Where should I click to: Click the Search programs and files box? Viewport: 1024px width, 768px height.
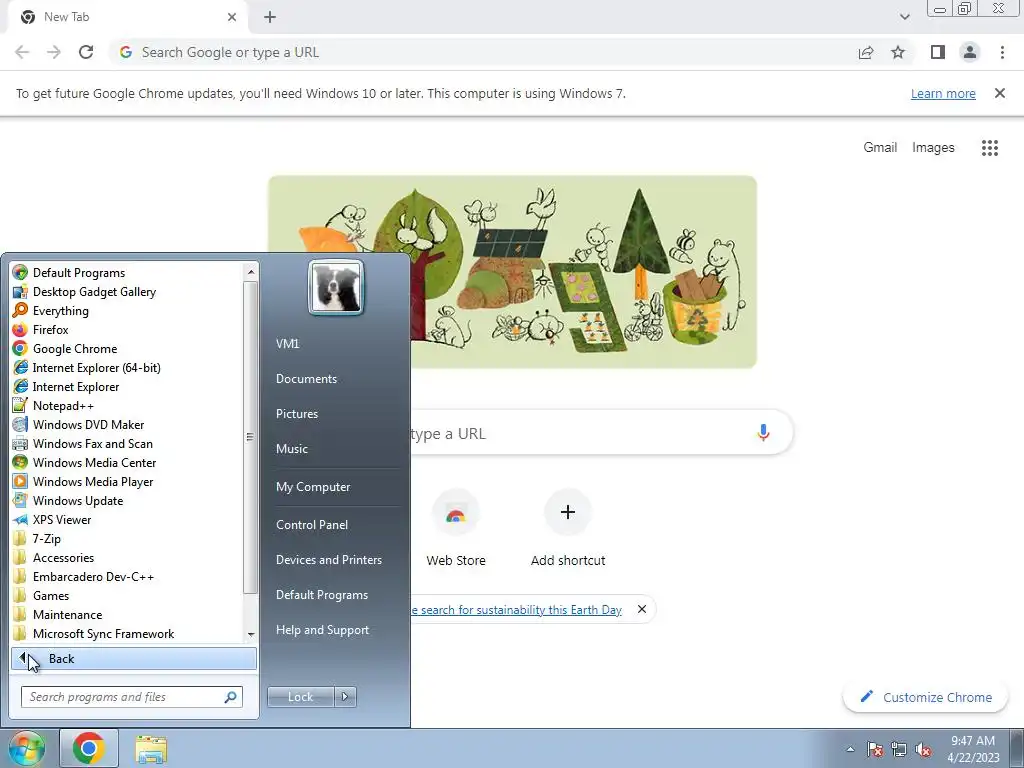point(131,697)
